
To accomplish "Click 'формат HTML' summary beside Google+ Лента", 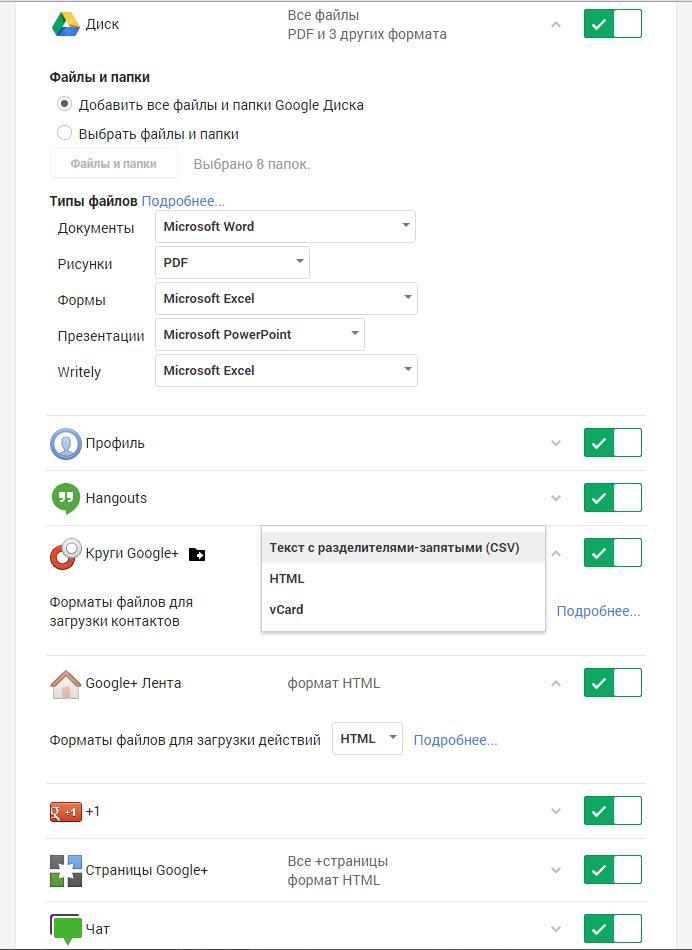I will [334, 683].
